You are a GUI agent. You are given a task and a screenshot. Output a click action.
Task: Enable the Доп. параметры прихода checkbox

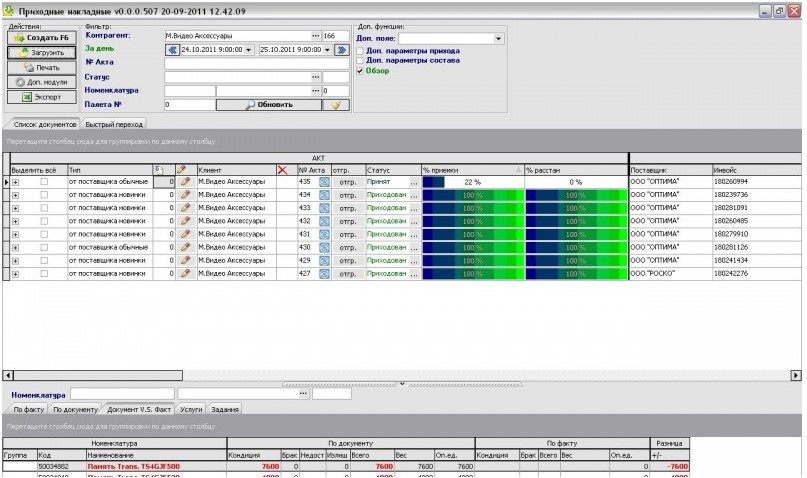pos(361,49)
